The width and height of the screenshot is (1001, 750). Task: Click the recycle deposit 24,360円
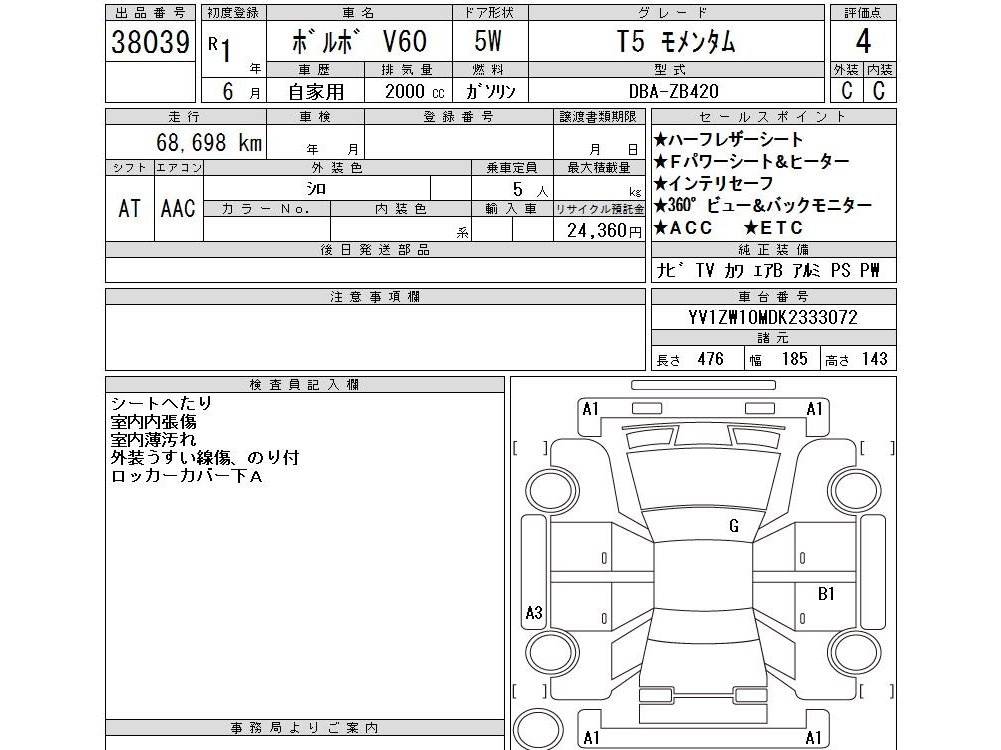coord(604,230)
